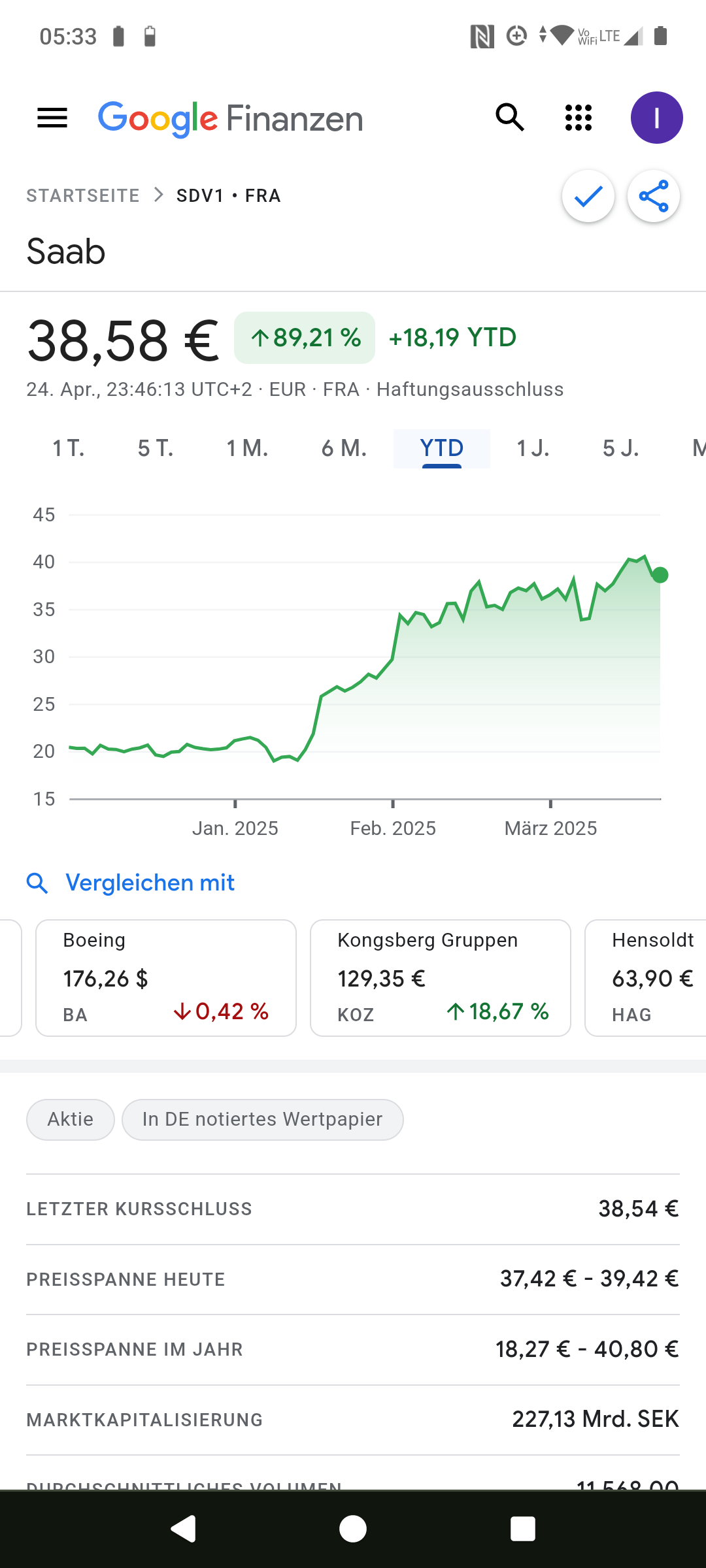706x1568 pixels.
Task: Tap the green endpoint dot on chart
Action: pos(660,575)
